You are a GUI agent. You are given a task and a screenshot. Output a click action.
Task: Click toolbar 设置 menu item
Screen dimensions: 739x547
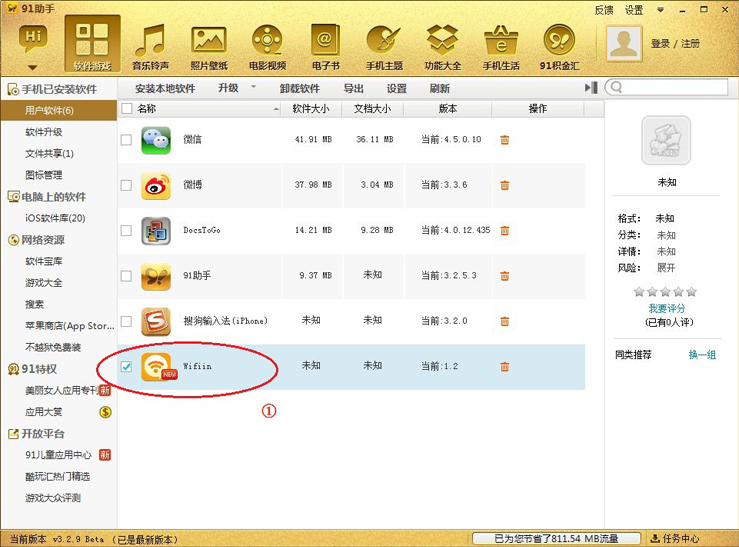point(396,88)
